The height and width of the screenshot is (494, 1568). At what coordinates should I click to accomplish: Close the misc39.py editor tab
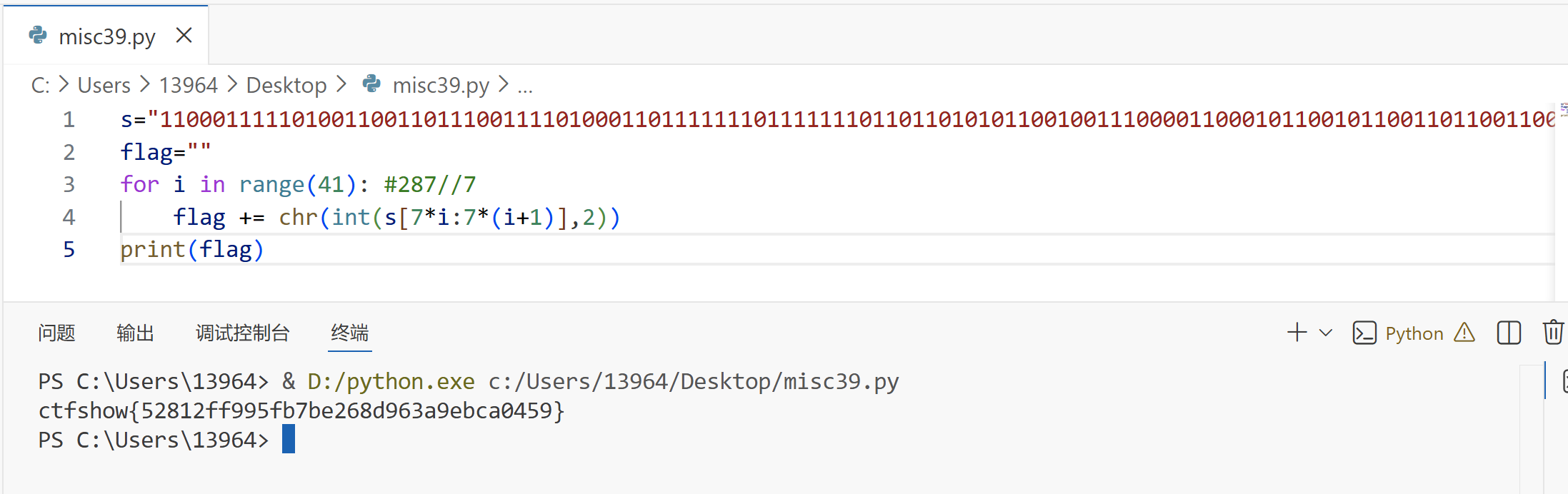click(x=184, y=35)
